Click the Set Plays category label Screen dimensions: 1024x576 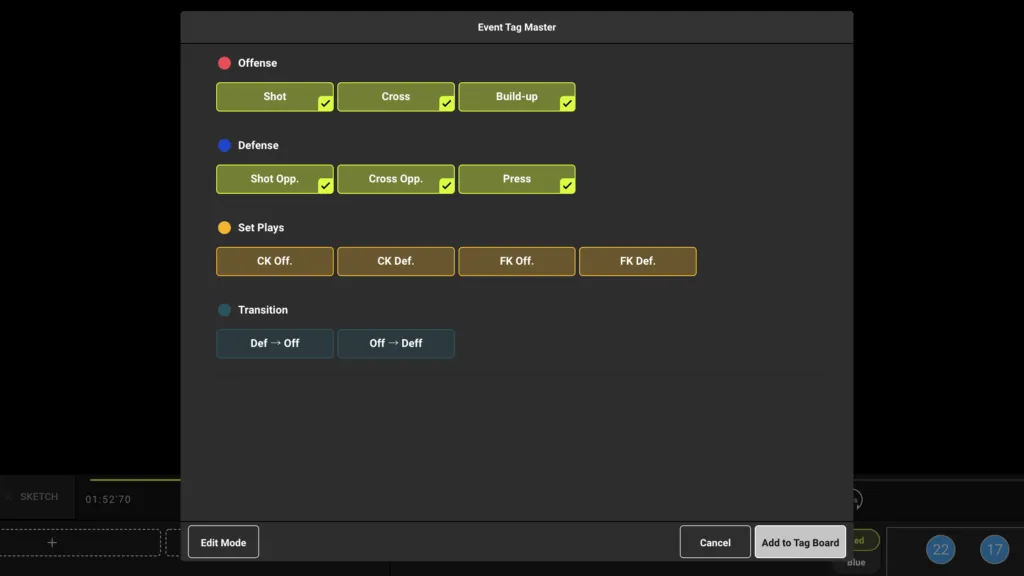pyautogui.click(x=261, y=228)
